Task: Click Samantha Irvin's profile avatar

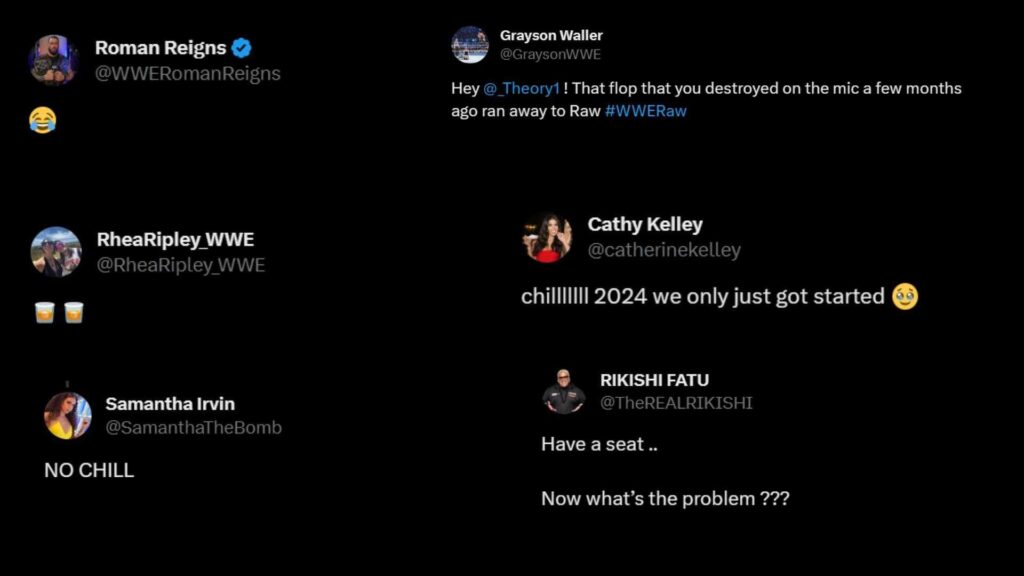Action: tap(68, 415)
